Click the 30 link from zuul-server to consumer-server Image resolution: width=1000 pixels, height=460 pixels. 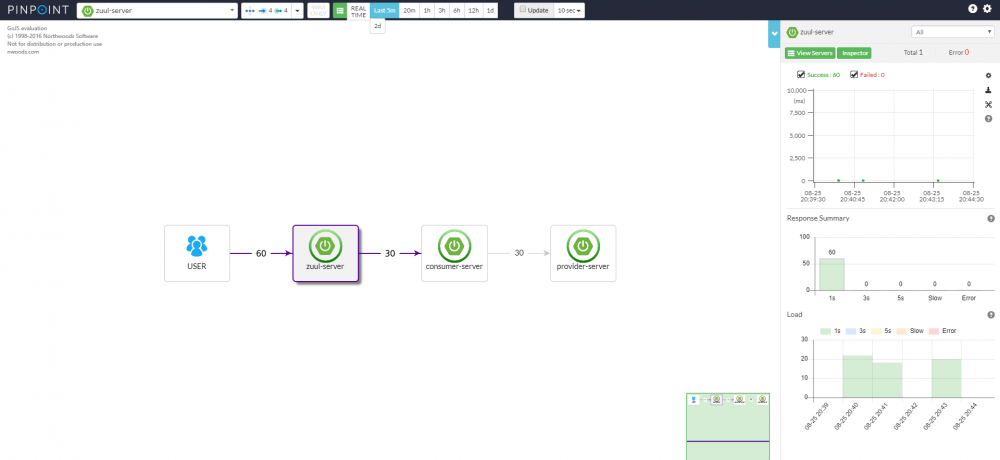[x=390, y=253]
